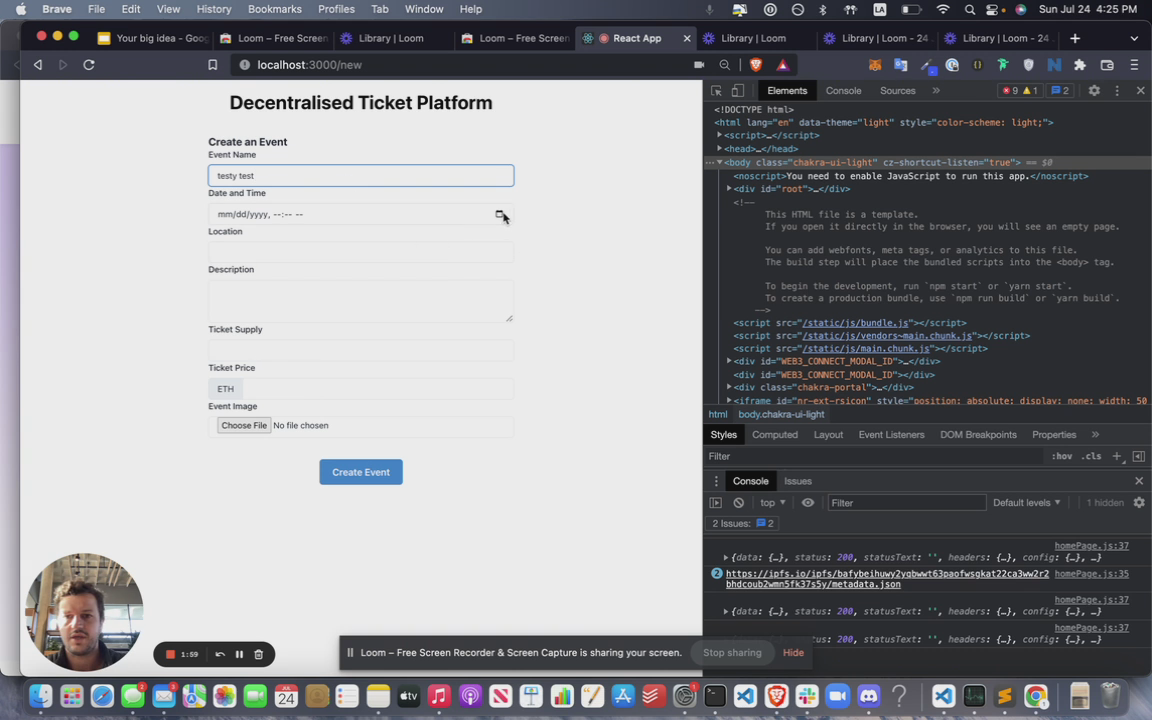Open the Brave Wallet icon
Image resolution: width=1152 pixels, height=720 pixels.
click(1106, 65)
